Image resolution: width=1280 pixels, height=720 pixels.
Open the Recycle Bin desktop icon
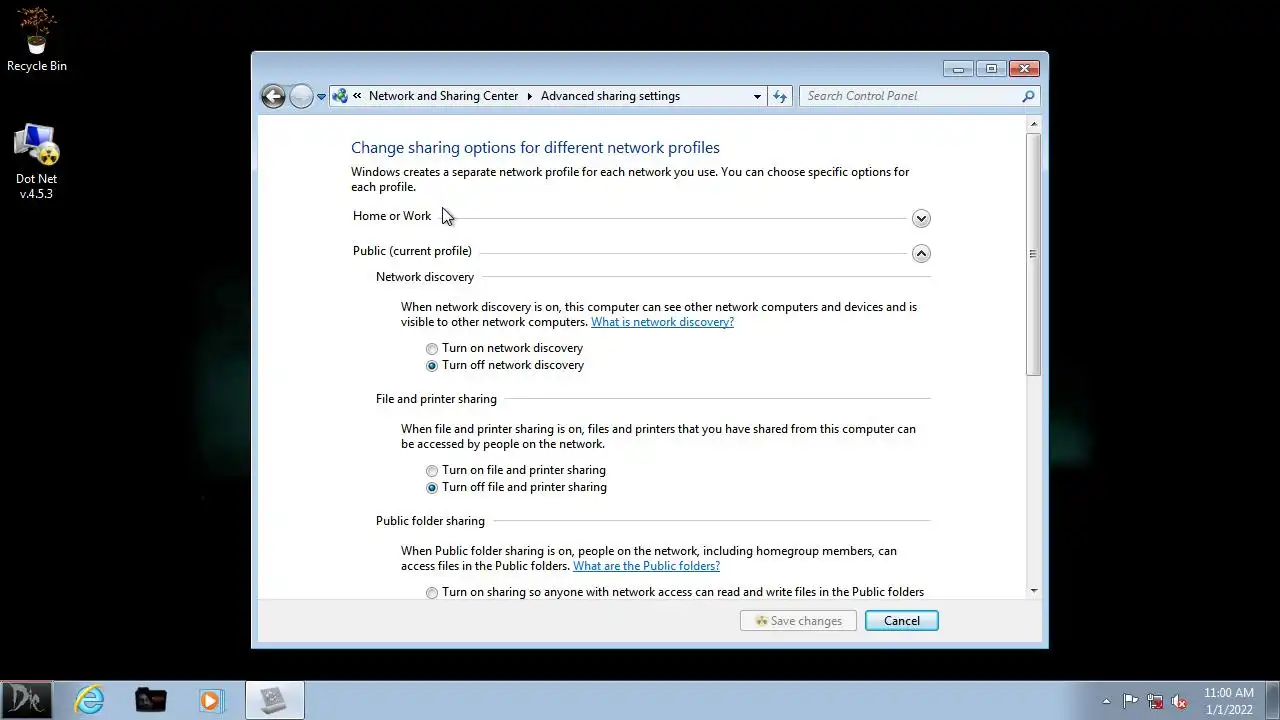click(x=37, y=40)
